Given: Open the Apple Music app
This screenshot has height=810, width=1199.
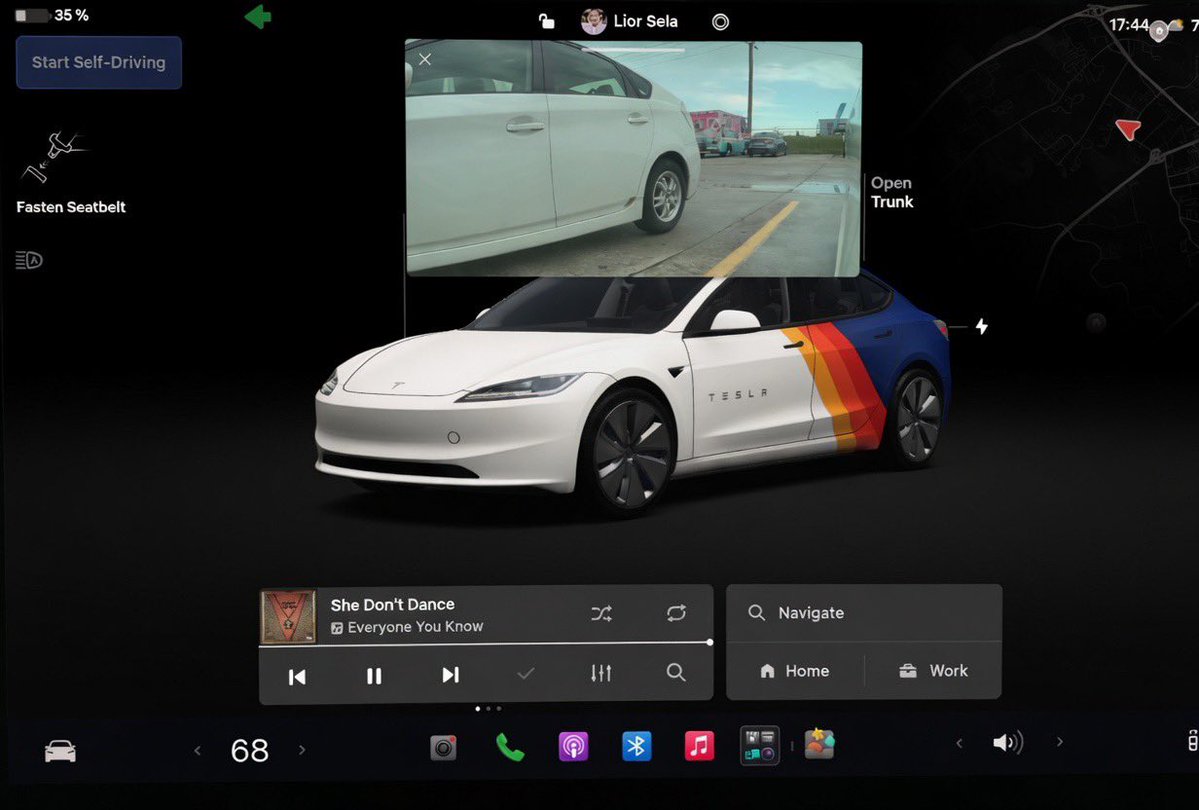Looking at the screenshot, I should point(699,747).
